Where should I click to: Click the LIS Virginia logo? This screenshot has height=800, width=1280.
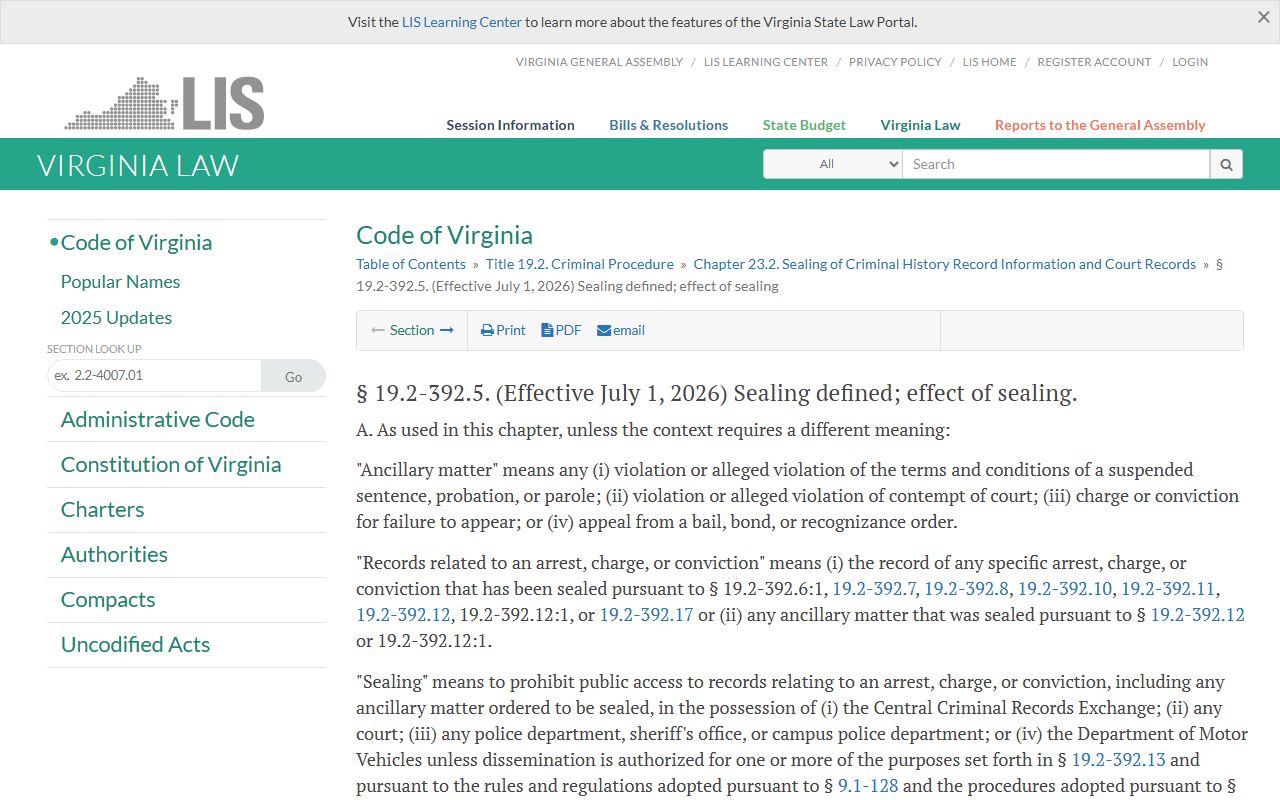point(165,103)
